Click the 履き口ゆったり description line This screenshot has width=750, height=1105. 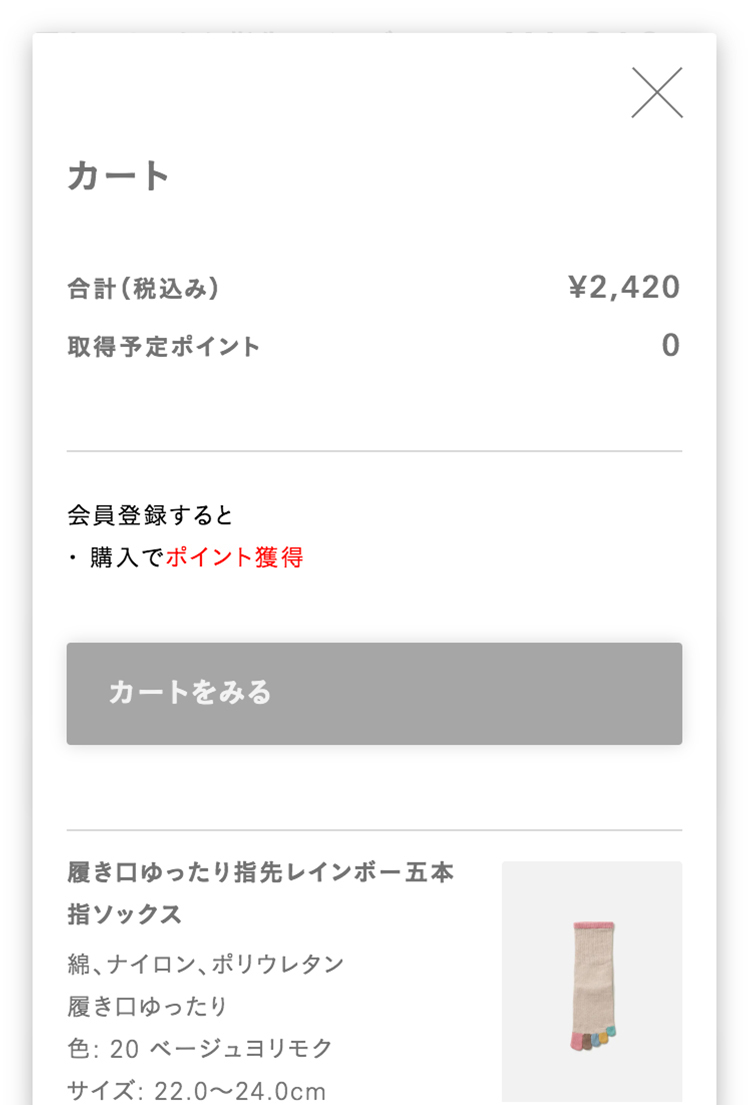148,1006
